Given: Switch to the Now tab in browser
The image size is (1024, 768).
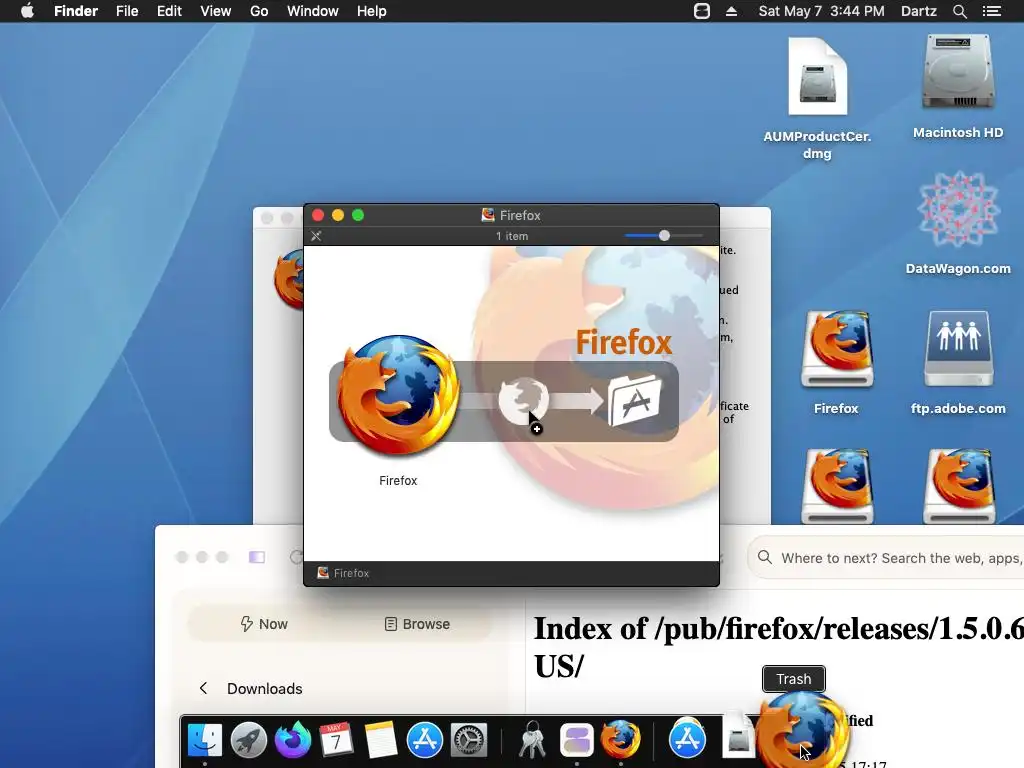Looking at the screenshot, I should click(x=264, y=624).
